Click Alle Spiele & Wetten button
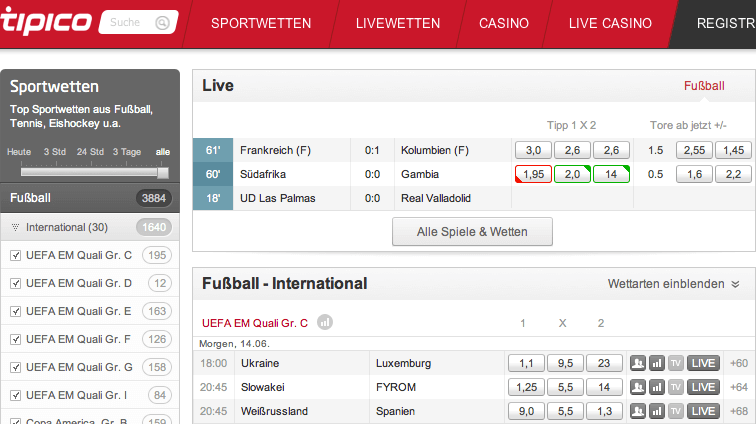The width and height of the screenshot is (756, 424). [472, 232]
